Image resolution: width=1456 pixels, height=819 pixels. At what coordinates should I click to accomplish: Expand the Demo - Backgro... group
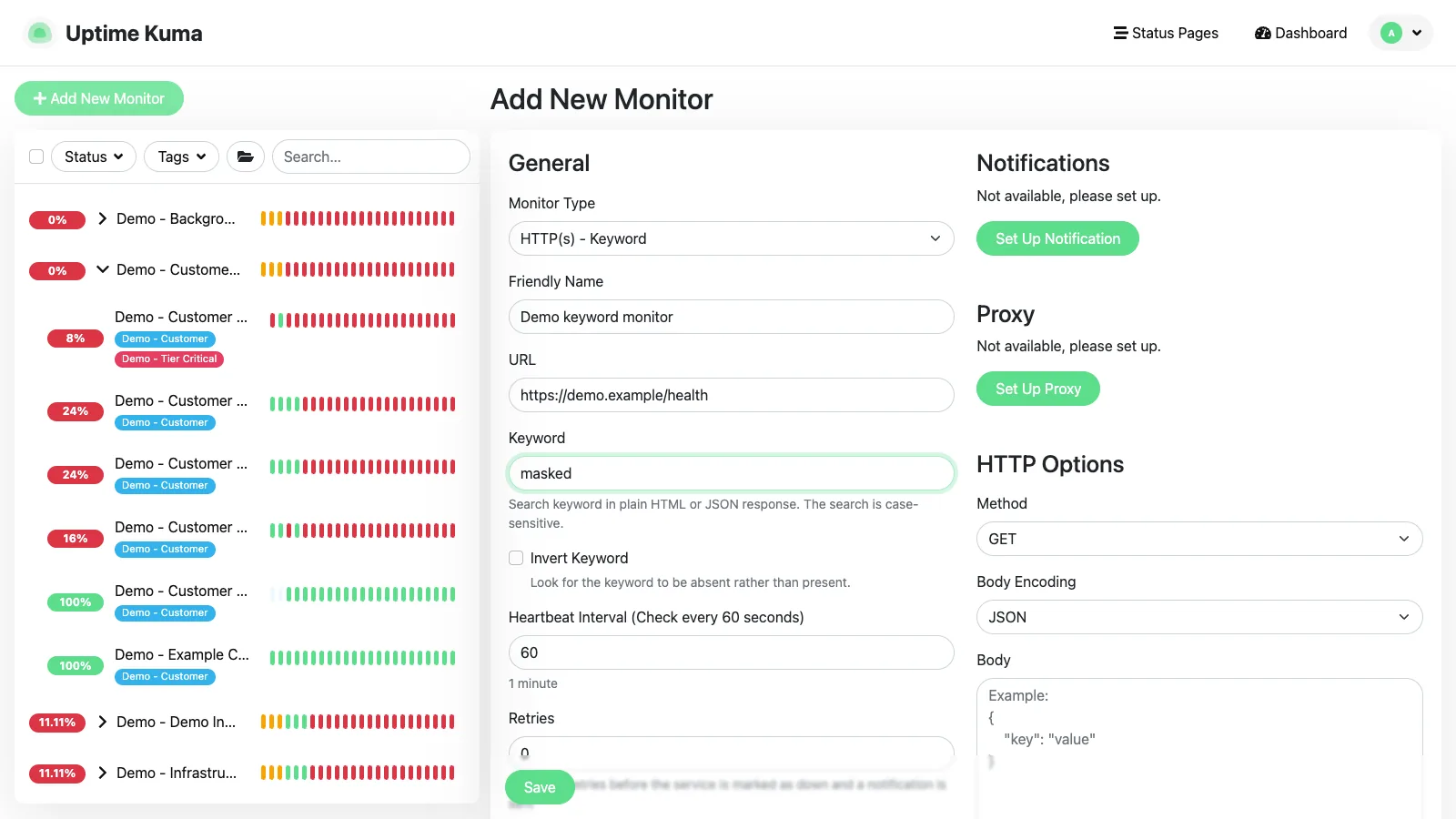tap(103, 218)
